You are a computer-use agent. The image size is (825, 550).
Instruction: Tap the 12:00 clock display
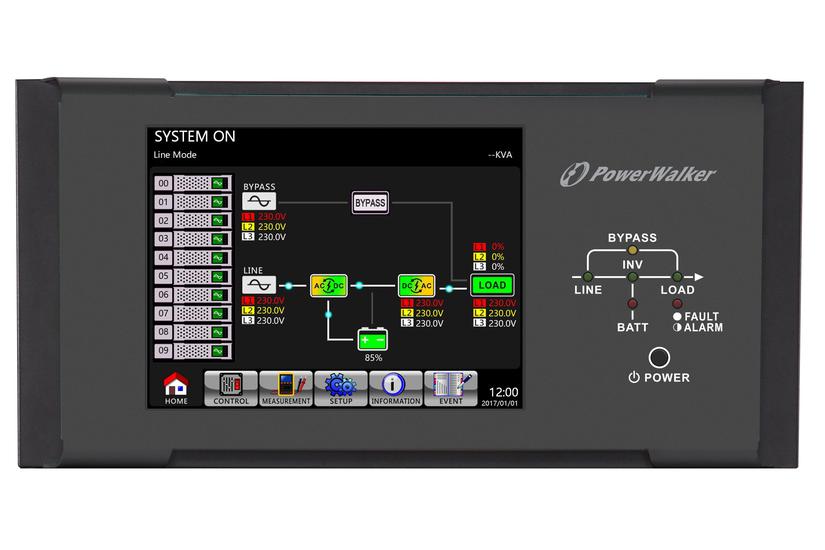[x=503, y=392]
